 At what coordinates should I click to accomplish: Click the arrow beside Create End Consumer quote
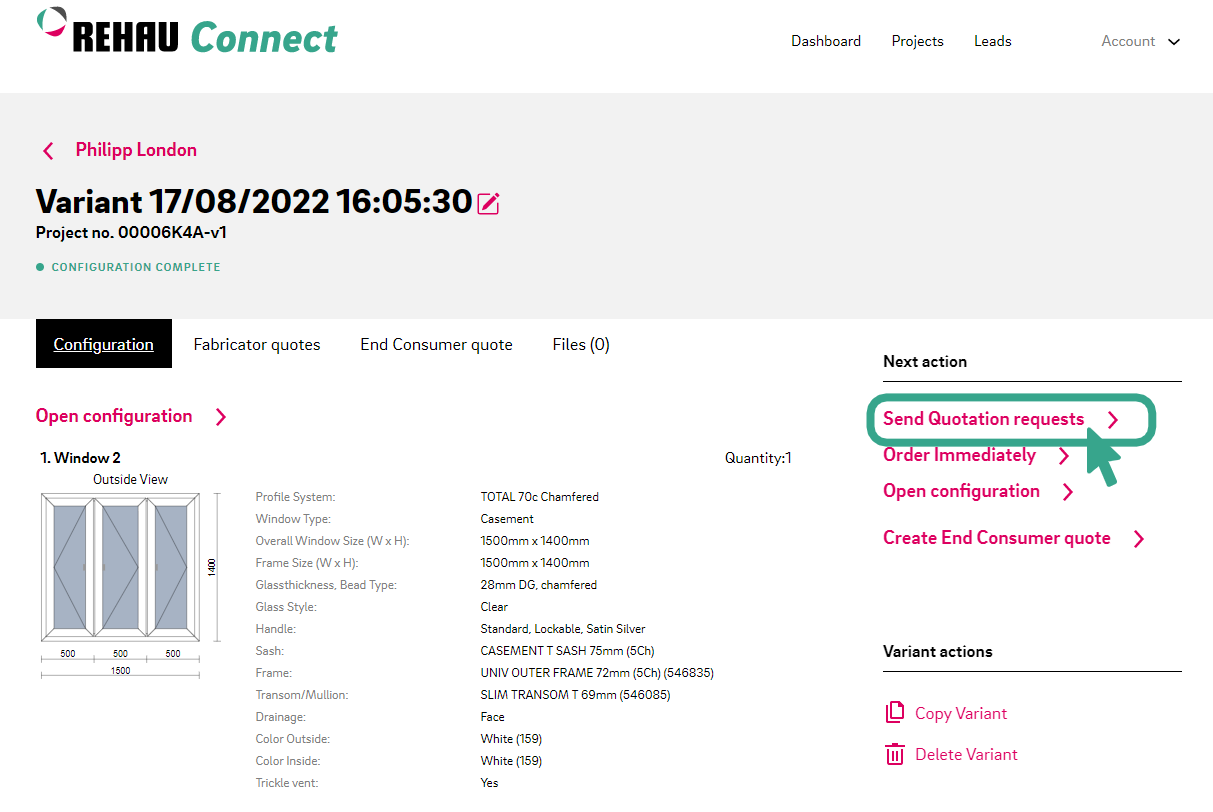(x=1138, y=539)
